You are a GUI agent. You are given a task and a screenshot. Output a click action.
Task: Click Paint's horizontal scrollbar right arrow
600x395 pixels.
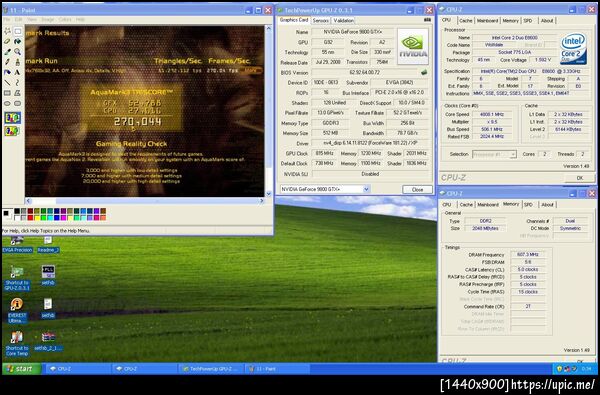pyautogui.click(x=262, y=201)
